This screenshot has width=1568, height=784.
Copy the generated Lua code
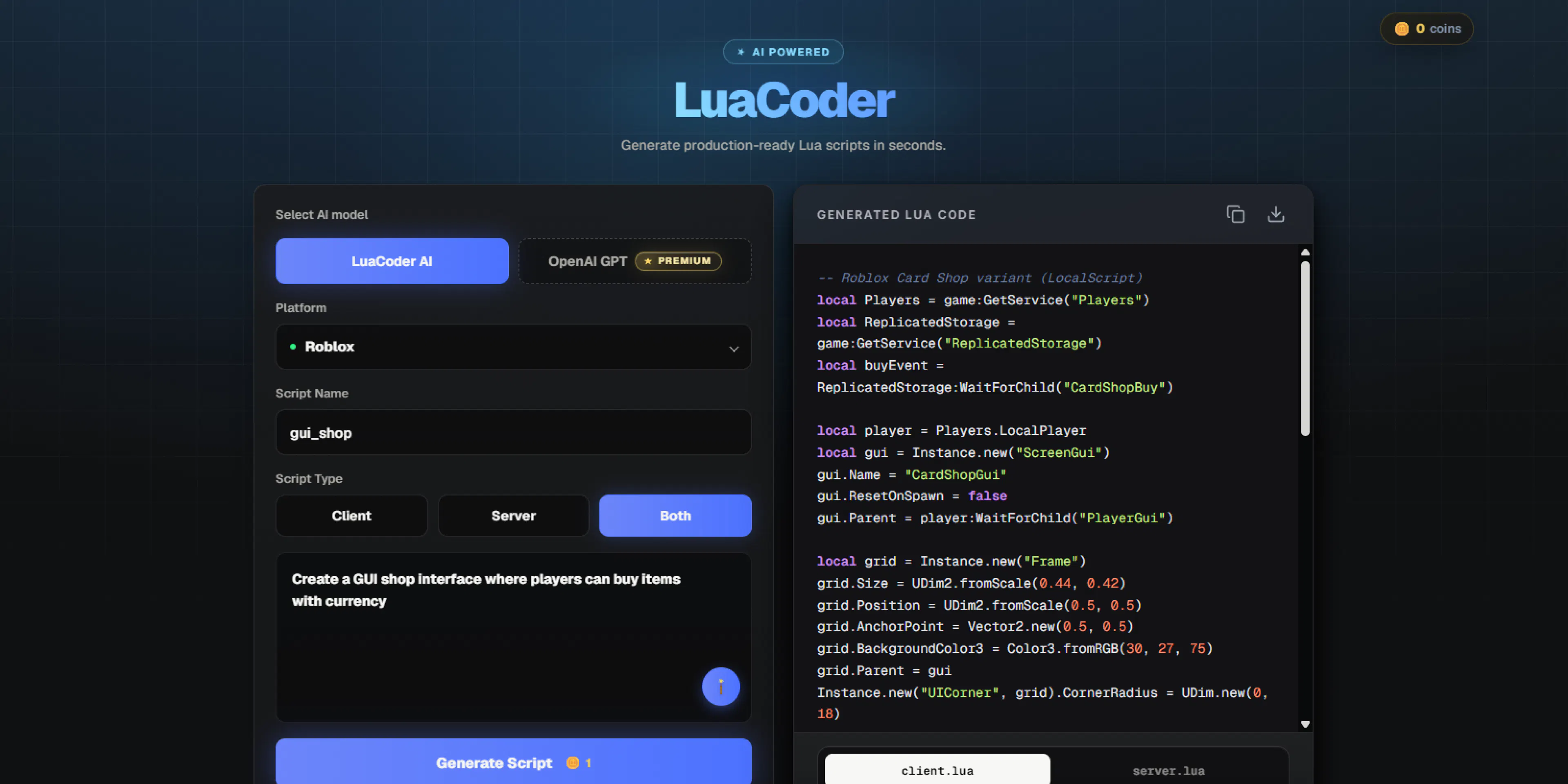(x=1235, y=214)
